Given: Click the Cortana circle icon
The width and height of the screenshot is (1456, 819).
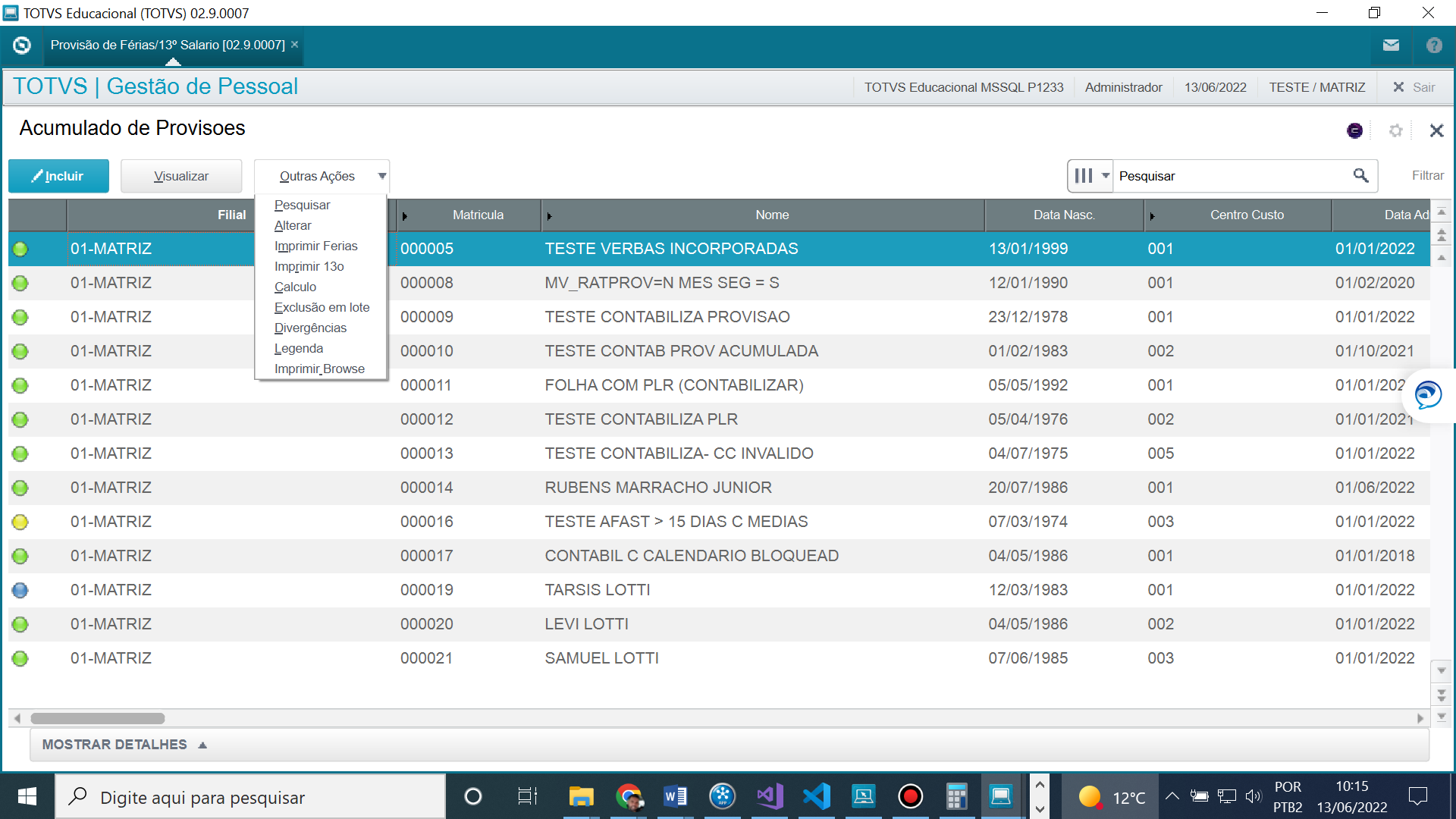Looking at the screenshot, I should pos(472,796).
